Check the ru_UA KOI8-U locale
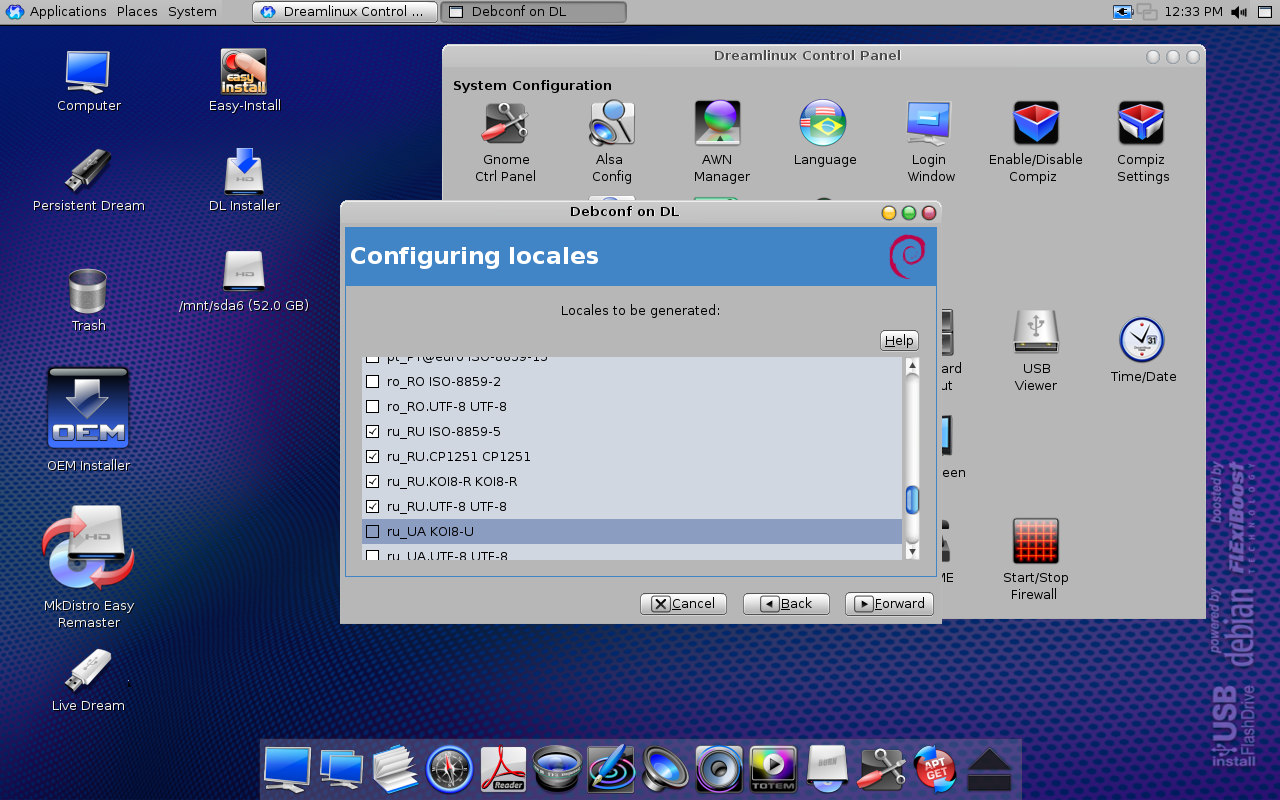 pos(373,532)
